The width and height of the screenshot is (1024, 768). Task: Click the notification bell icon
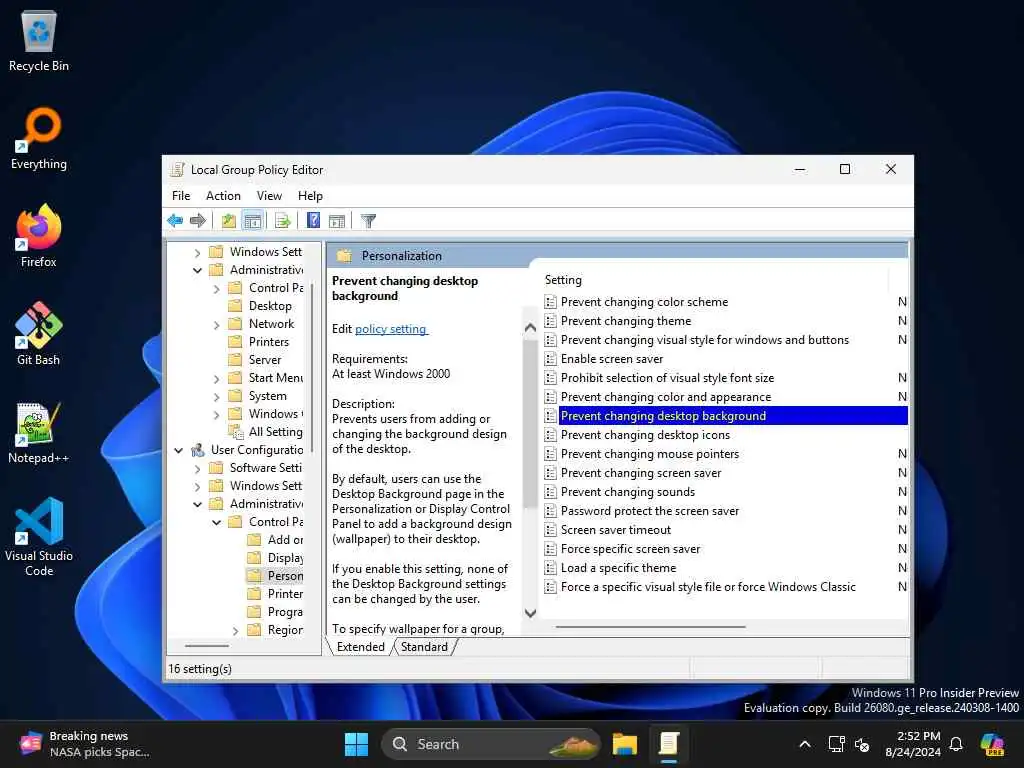956,744
